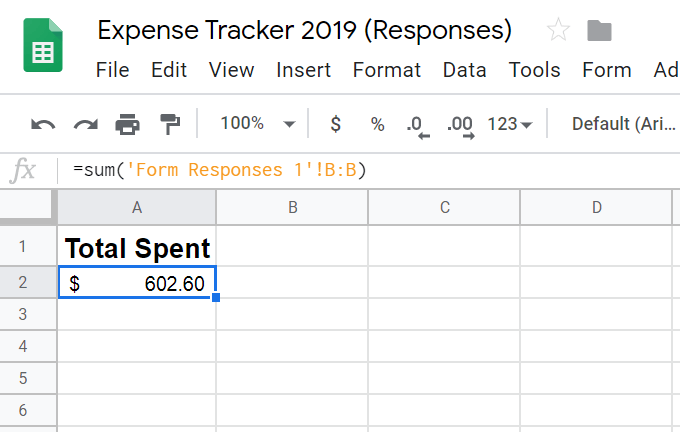680x432 pixels.
Task: Click the move to folder icon
Action: coord(599,30)
